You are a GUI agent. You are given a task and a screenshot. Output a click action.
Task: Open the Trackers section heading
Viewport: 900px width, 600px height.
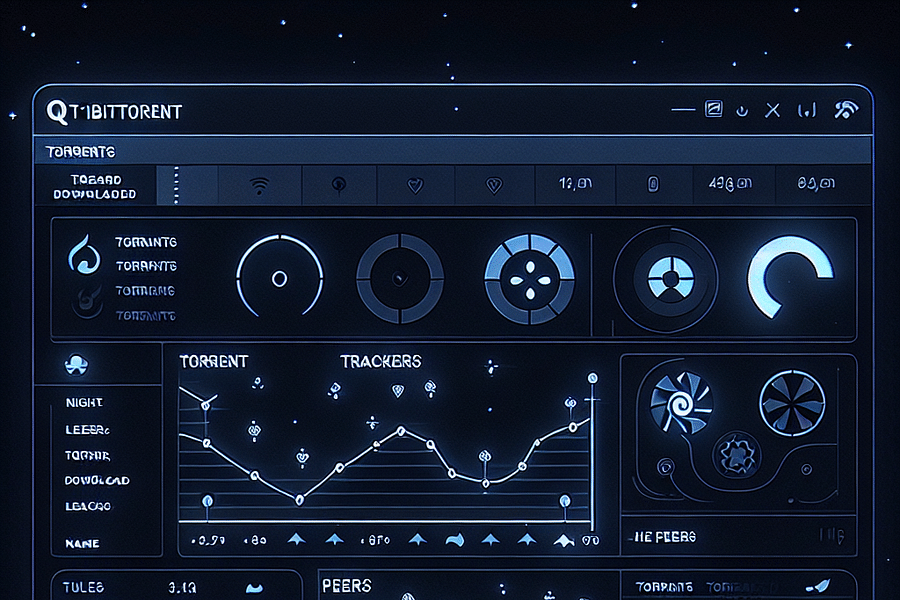coord(380,361)
